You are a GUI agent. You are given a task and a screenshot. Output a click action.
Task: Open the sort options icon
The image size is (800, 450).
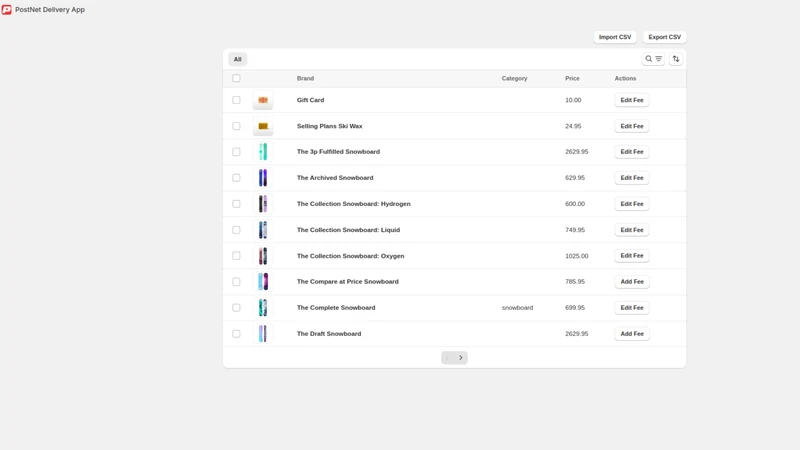click(x=676, y=59)
